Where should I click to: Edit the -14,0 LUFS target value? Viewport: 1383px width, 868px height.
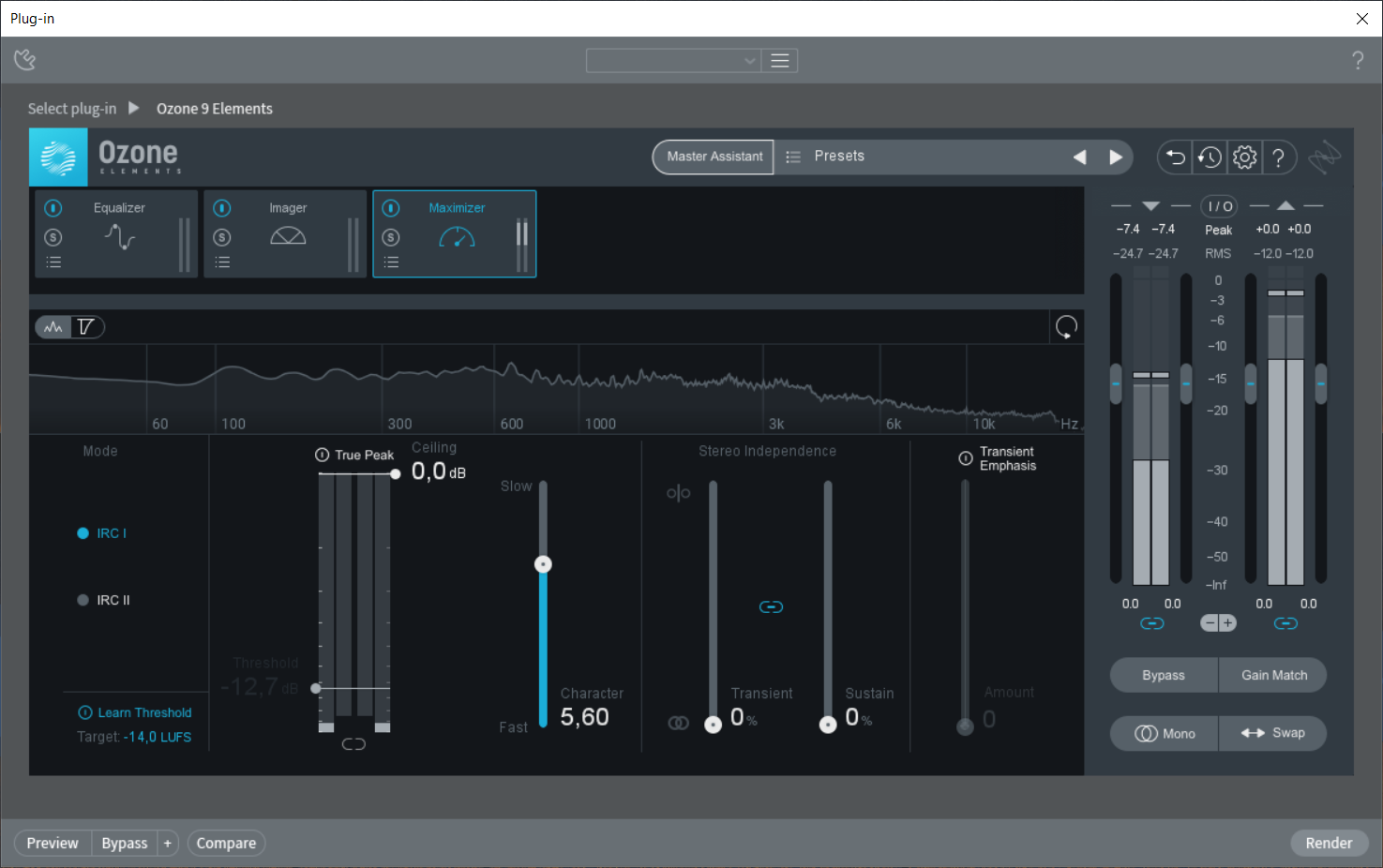157,738
